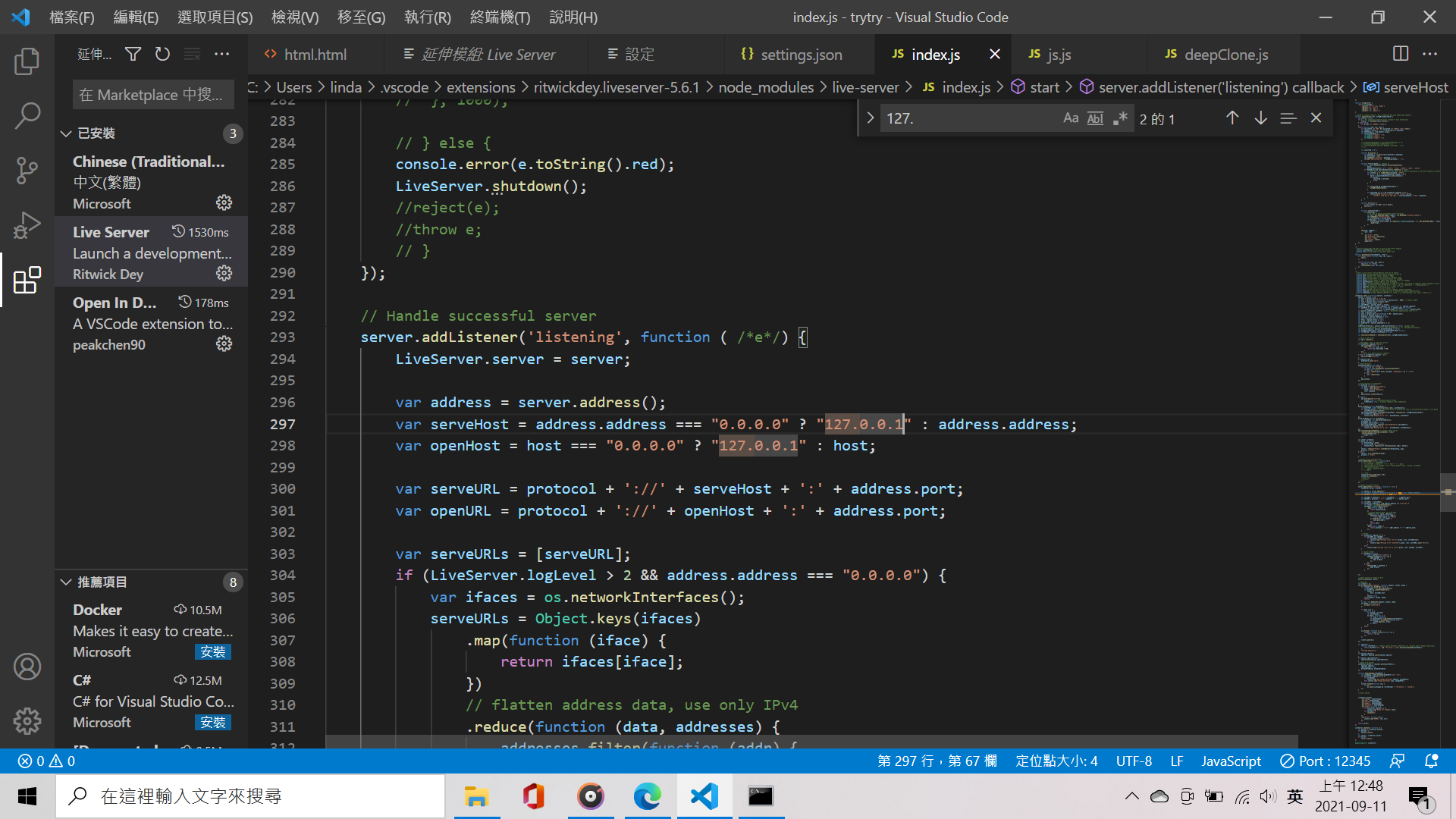Image resolution: width=1456 pixels, height=819 pixels.
Task: Click the Live Server settings gear icon
Action: [224, 273]
